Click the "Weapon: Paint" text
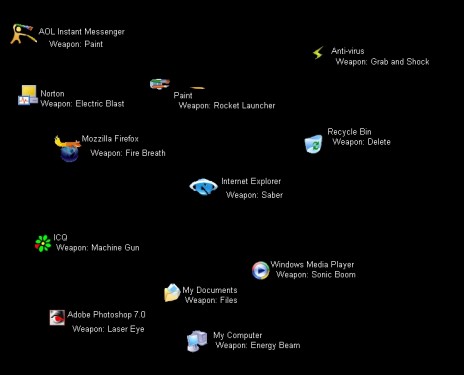Image resolution: width=464 pixels, height=375 pixels. click(76, 44)
